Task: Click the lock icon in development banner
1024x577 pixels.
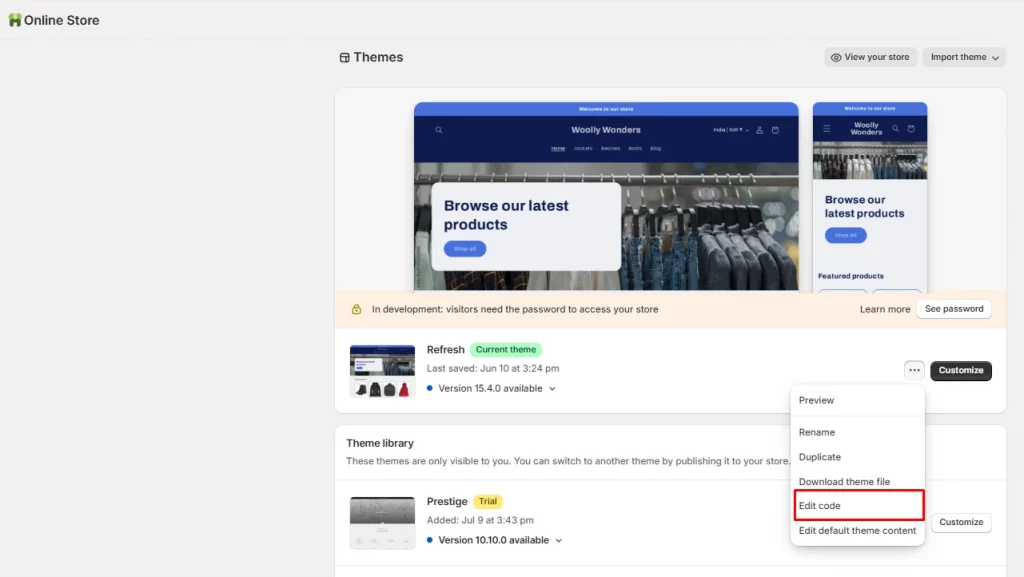Action: click(356, 309)
